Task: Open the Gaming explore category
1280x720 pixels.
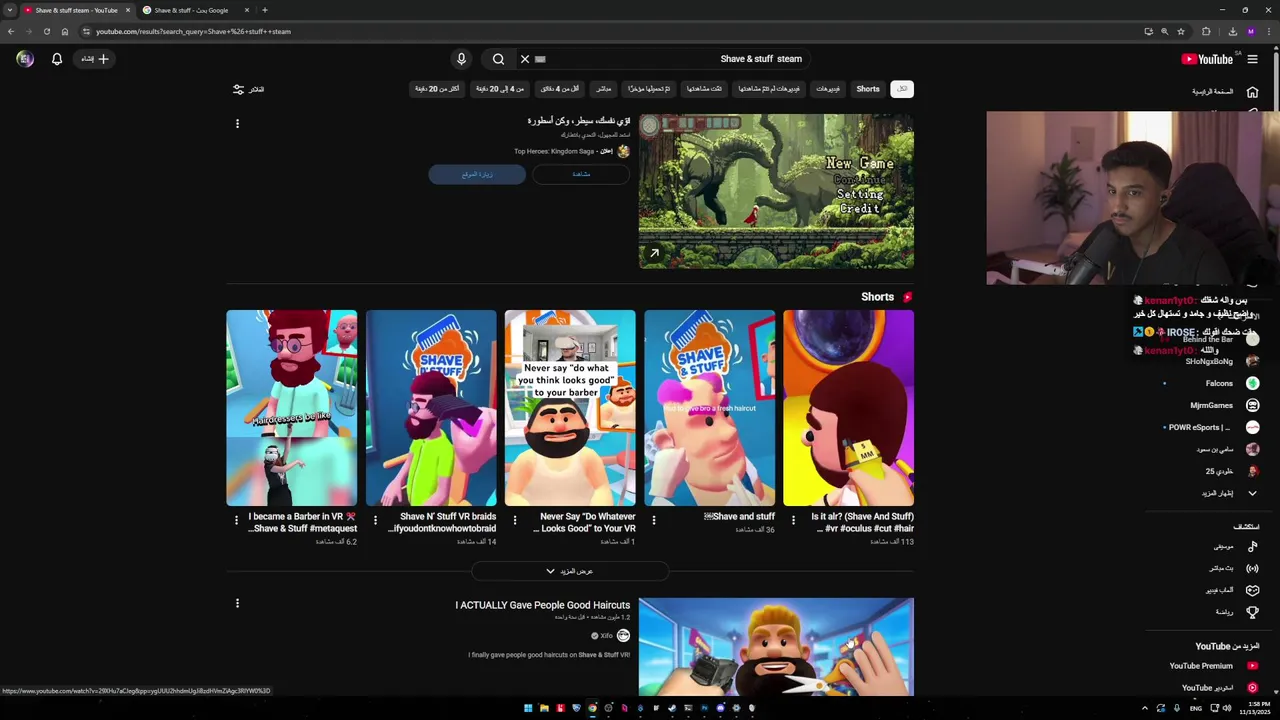Action: coord(1230,590)
